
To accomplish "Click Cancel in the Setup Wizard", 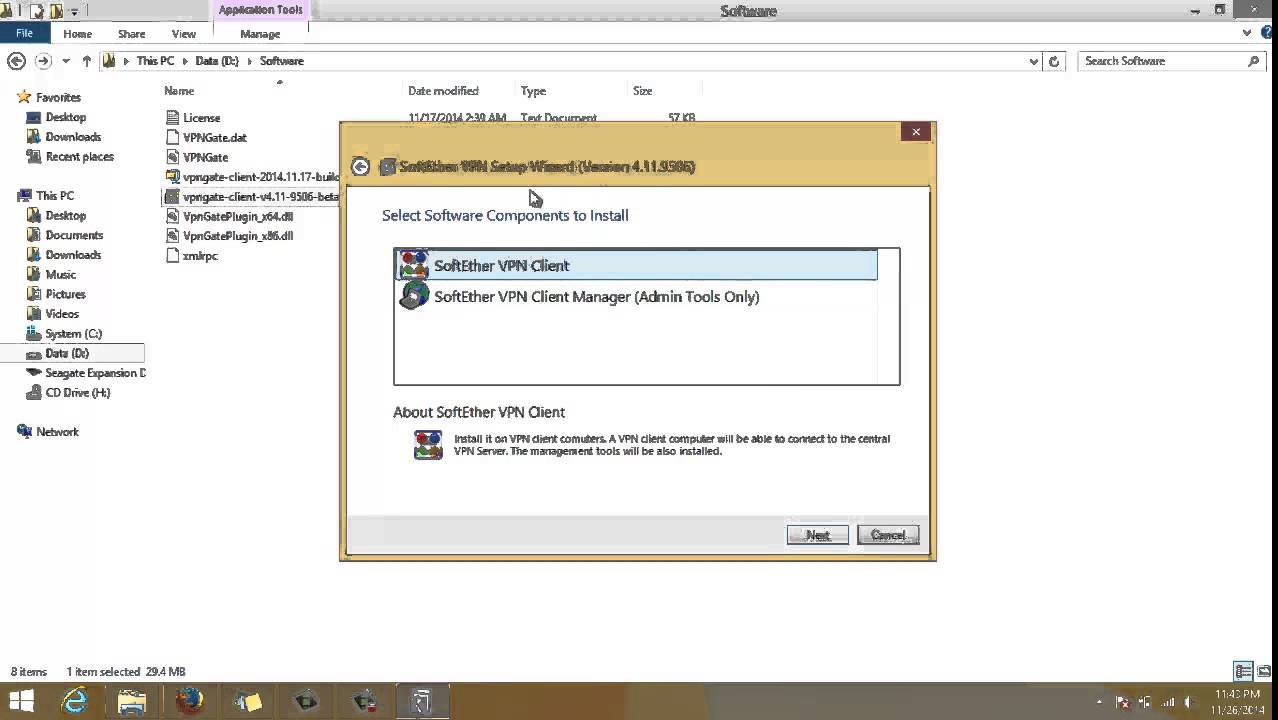I will 888,535.
